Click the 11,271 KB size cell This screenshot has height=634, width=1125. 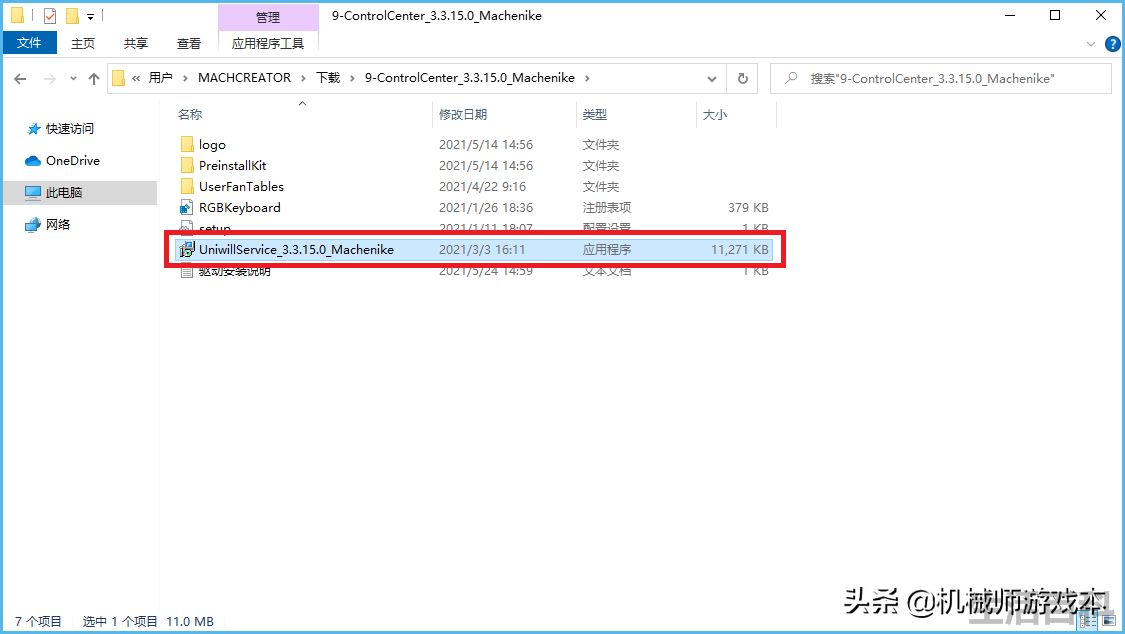740,250
